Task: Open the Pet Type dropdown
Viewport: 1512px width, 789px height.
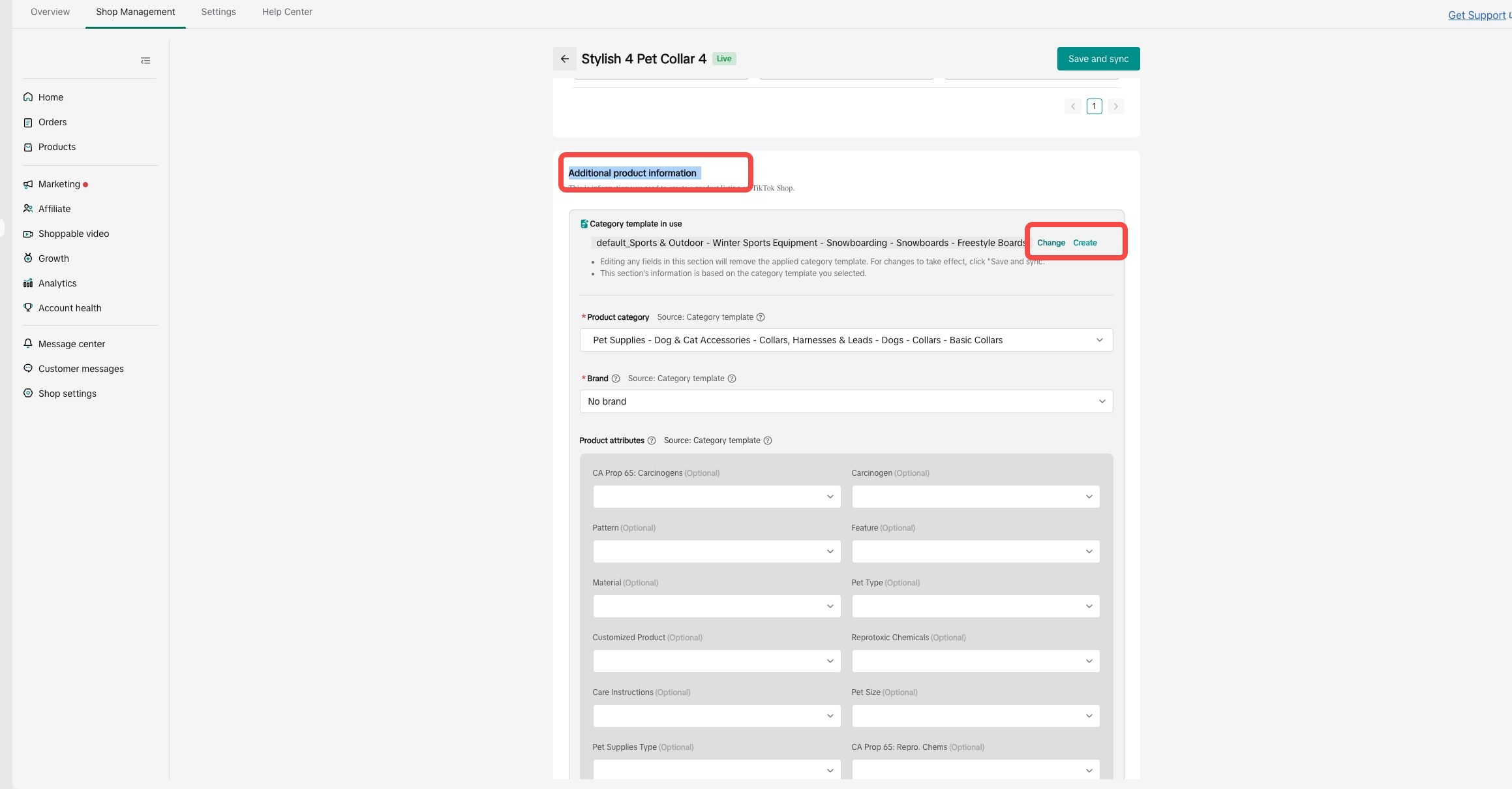Action: point(975,606)
